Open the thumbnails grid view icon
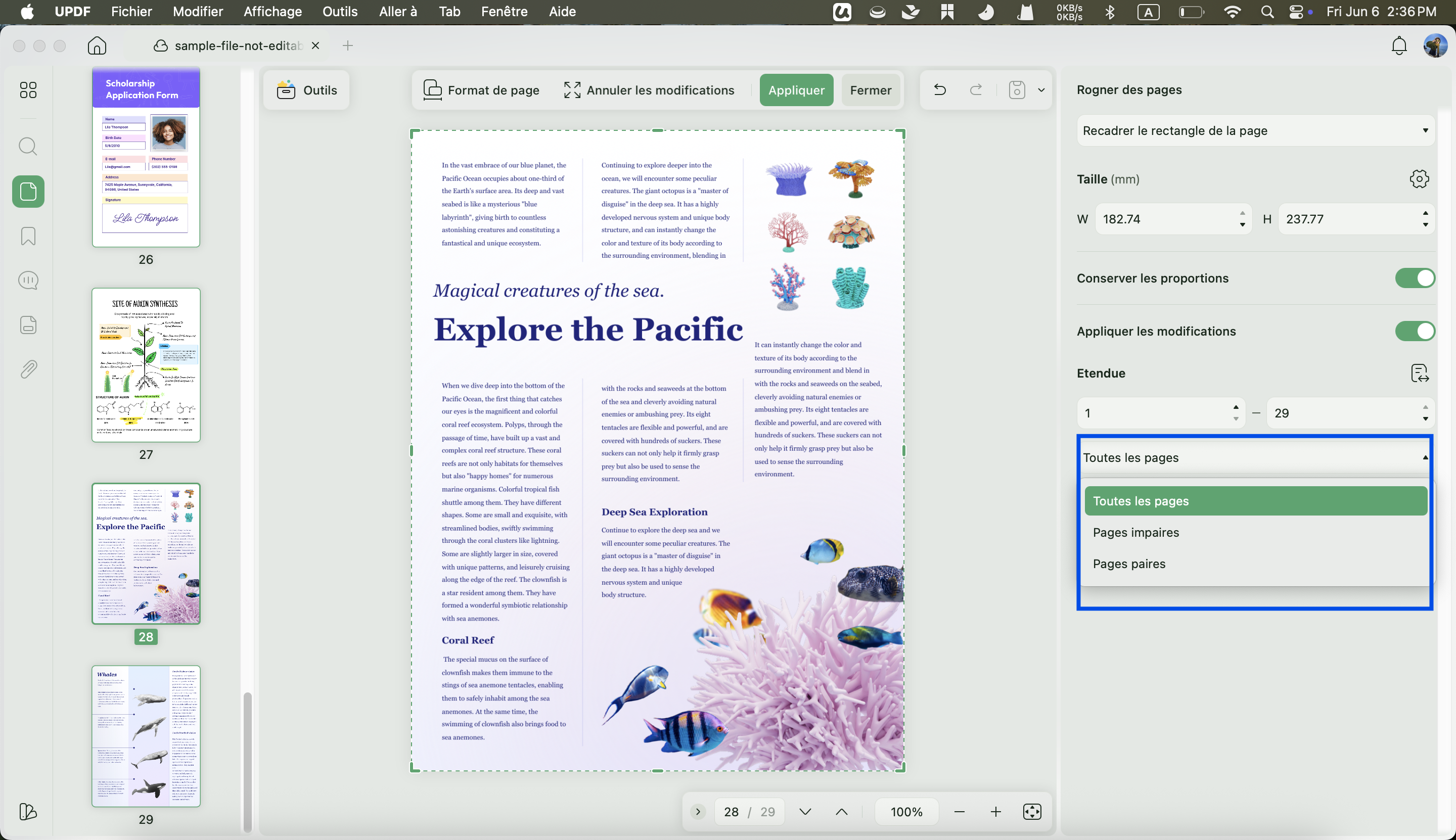1456x840 pixels. pyautogui.click(x=28, y=89)
